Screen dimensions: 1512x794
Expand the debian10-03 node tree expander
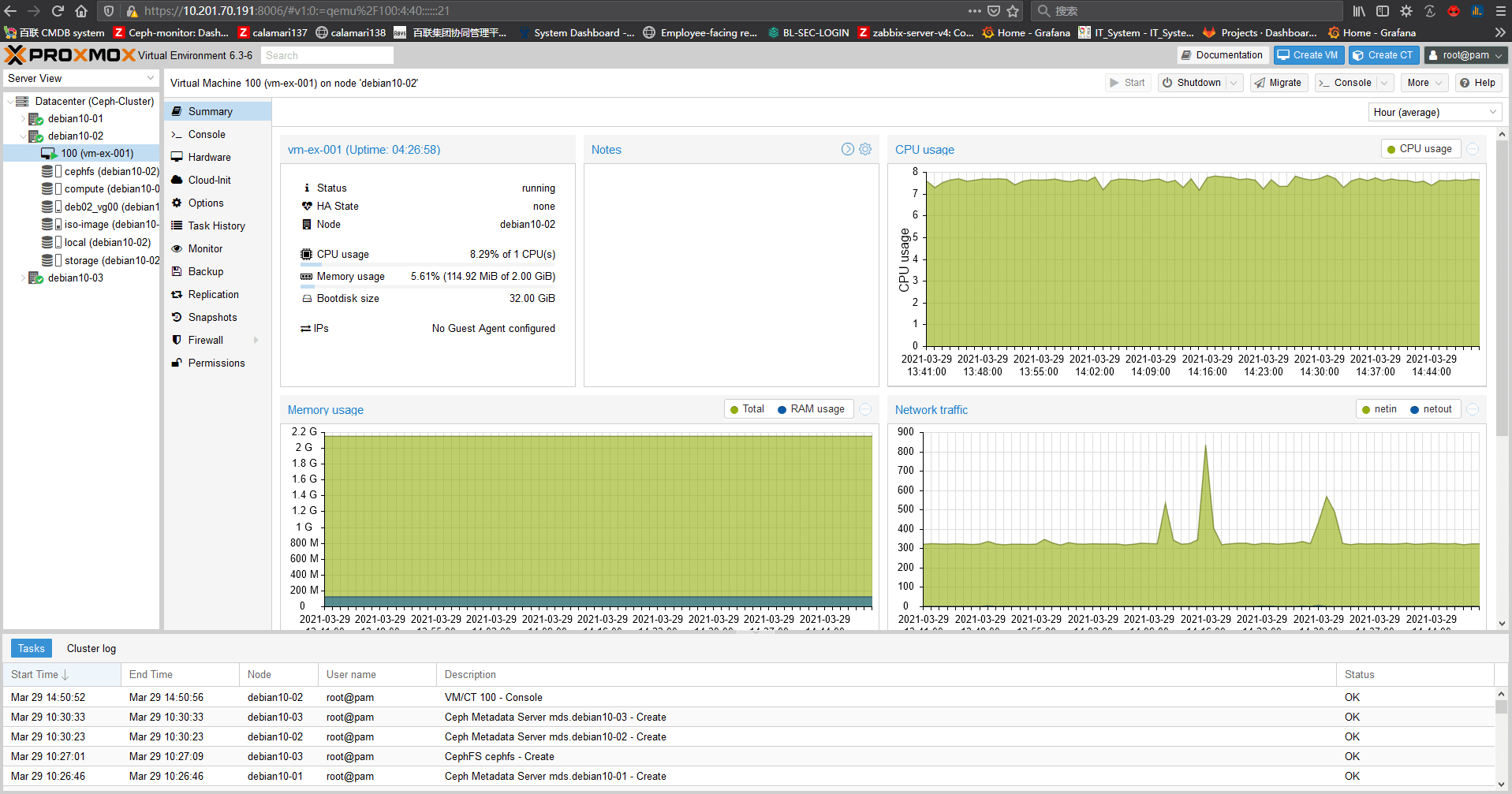coord(22,278)
